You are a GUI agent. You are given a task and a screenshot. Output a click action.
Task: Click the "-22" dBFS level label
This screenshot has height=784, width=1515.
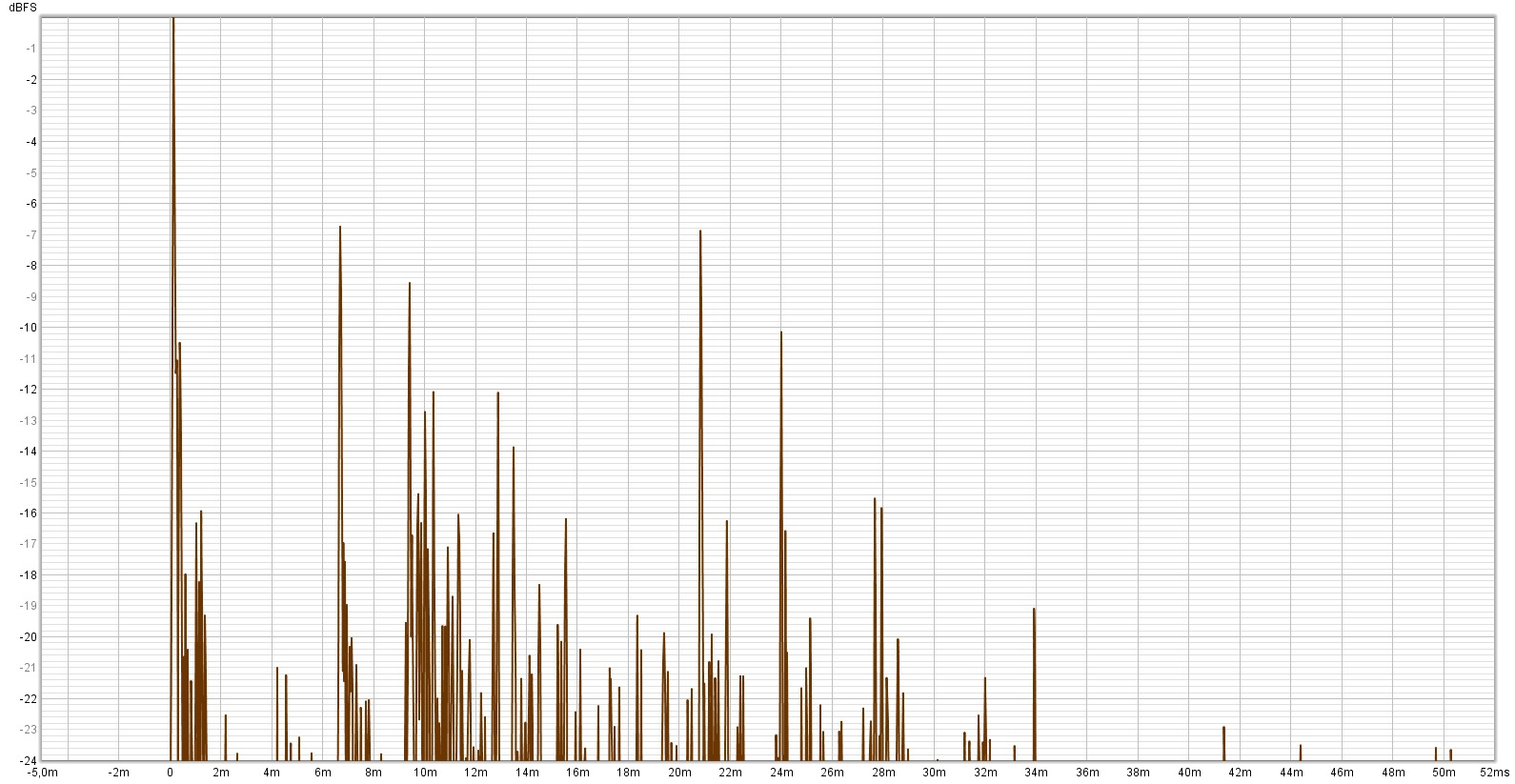tap(29, 699)
